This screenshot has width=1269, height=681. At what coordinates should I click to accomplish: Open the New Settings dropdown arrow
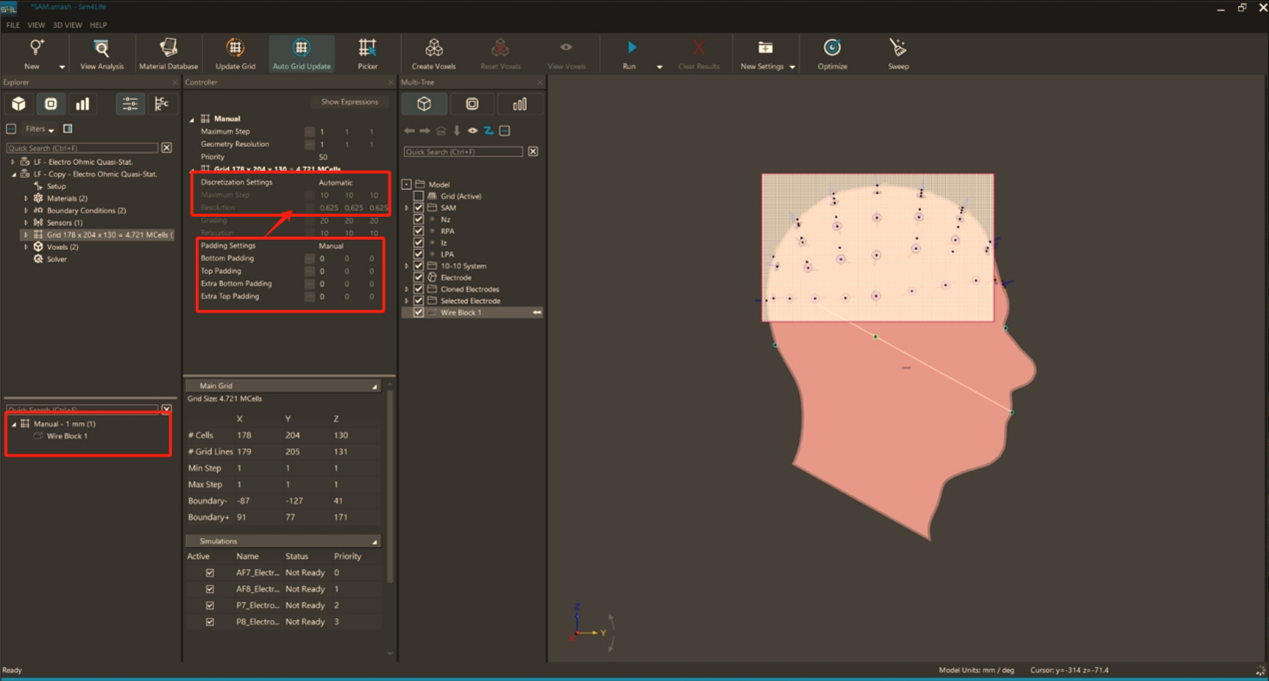(x=792, y=67)
